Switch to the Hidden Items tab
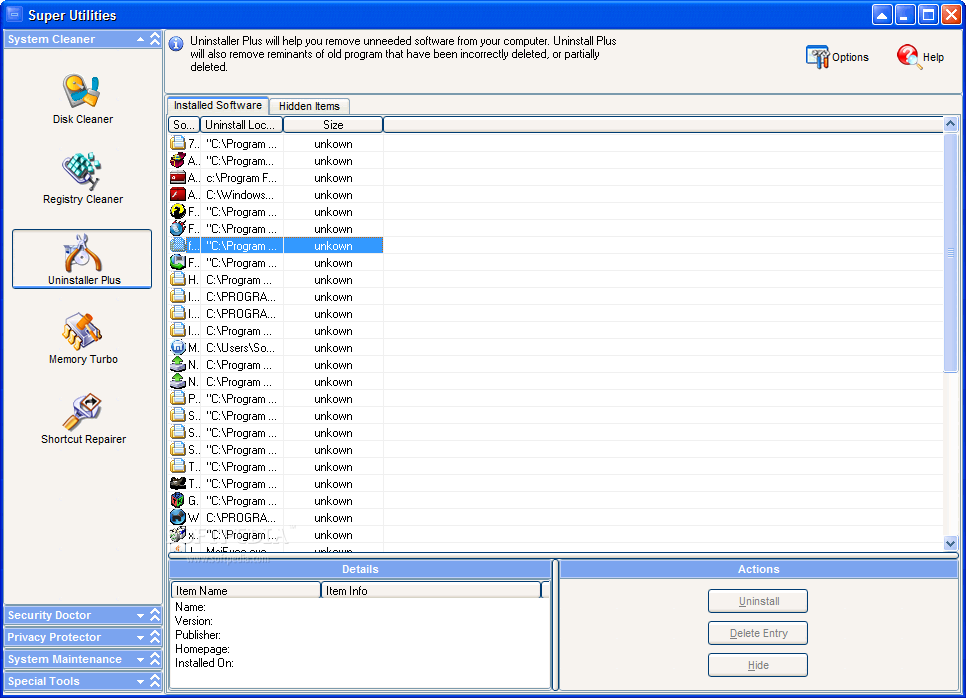 pos(309,106)
